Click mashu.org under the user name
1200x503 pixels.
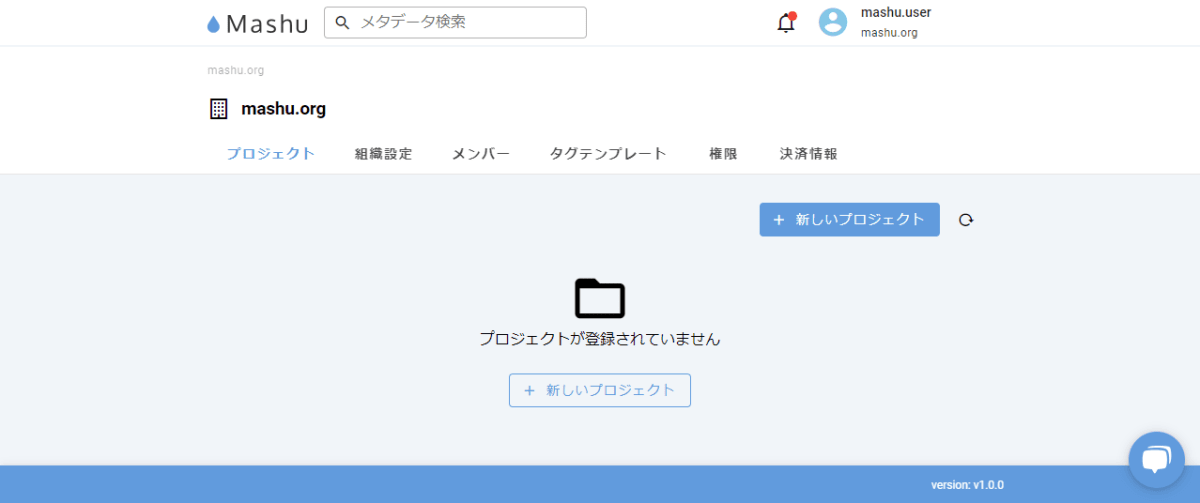pos(889,33)
